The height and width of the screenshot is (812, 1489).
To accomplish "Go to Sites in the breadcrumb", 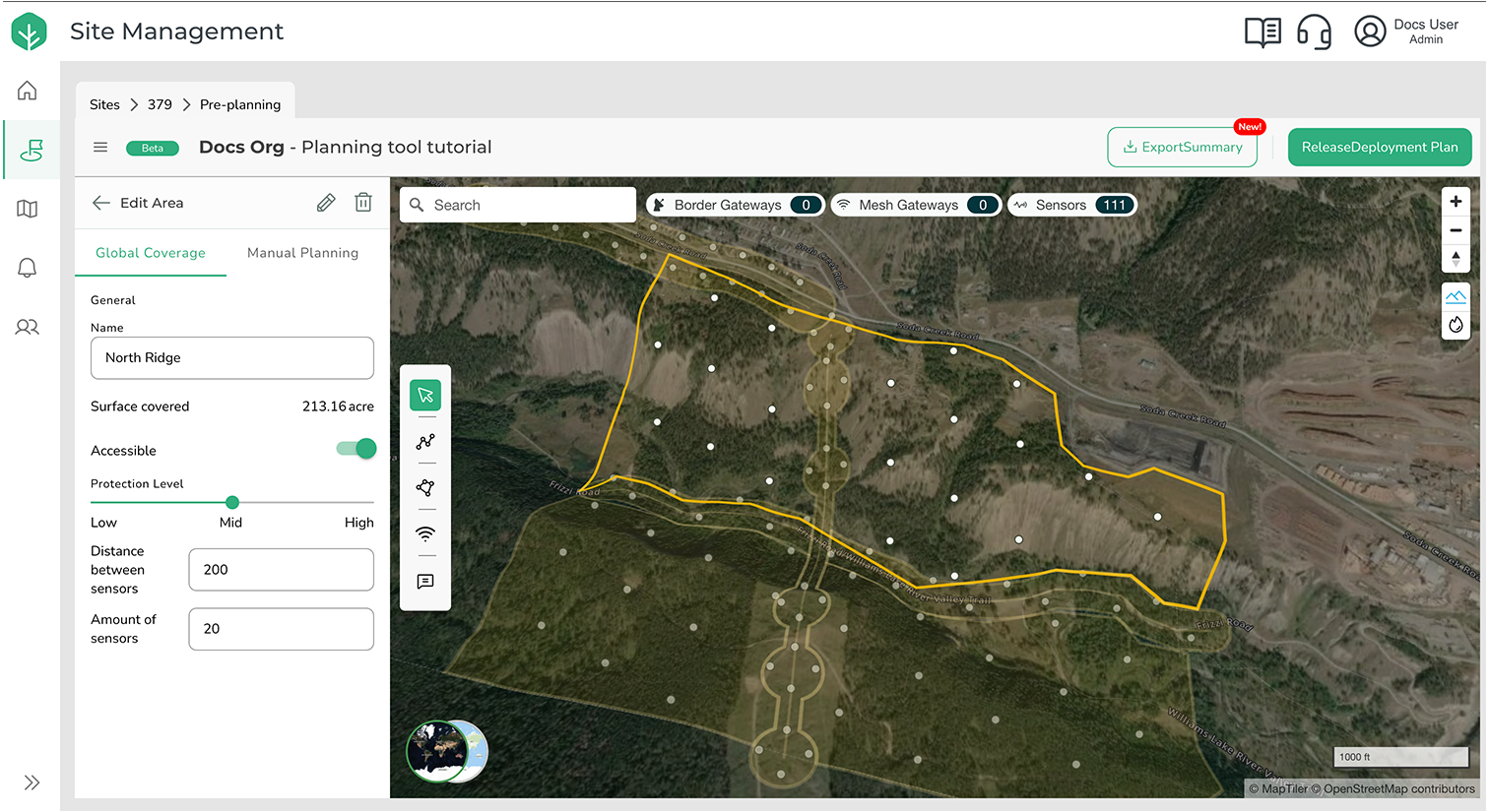I will (x=104, y=104).
